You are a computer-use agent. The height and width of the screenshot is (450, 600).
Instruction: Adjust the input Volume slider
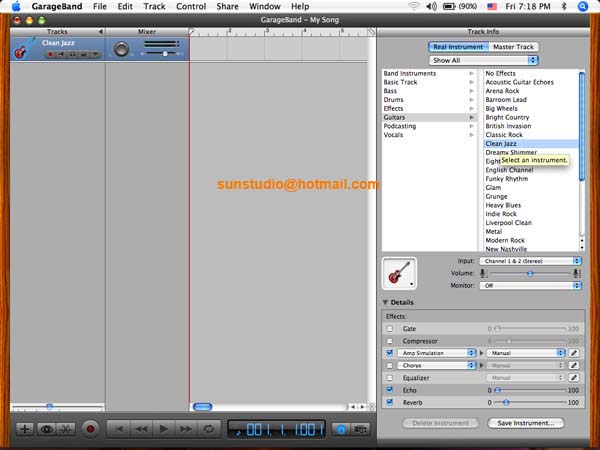[530, 274]
